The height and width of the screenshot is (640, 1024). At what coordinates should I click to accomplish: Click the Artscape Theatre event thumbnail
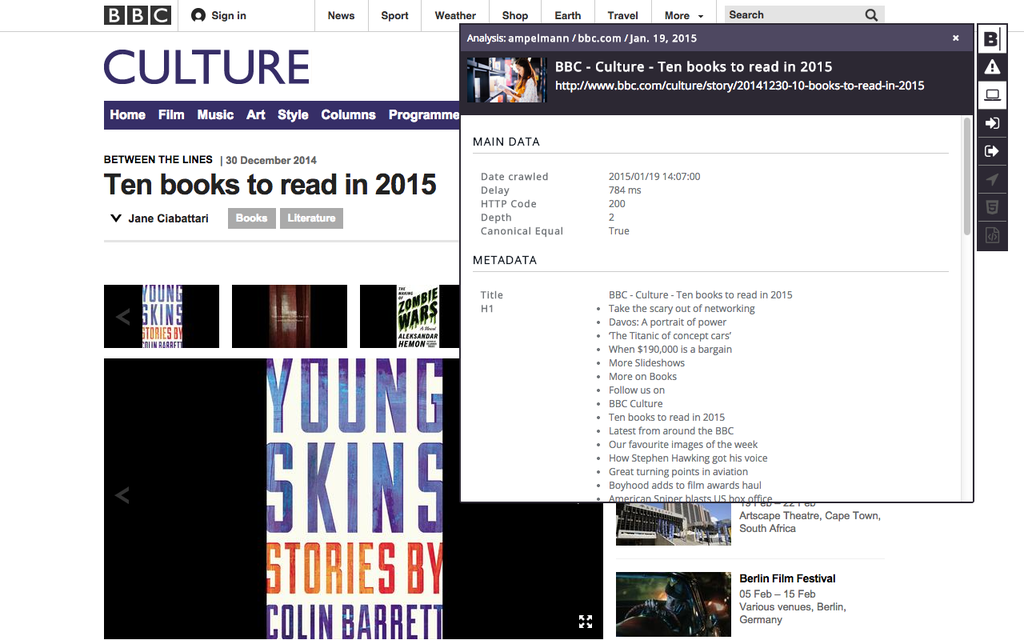coord(673,524)
